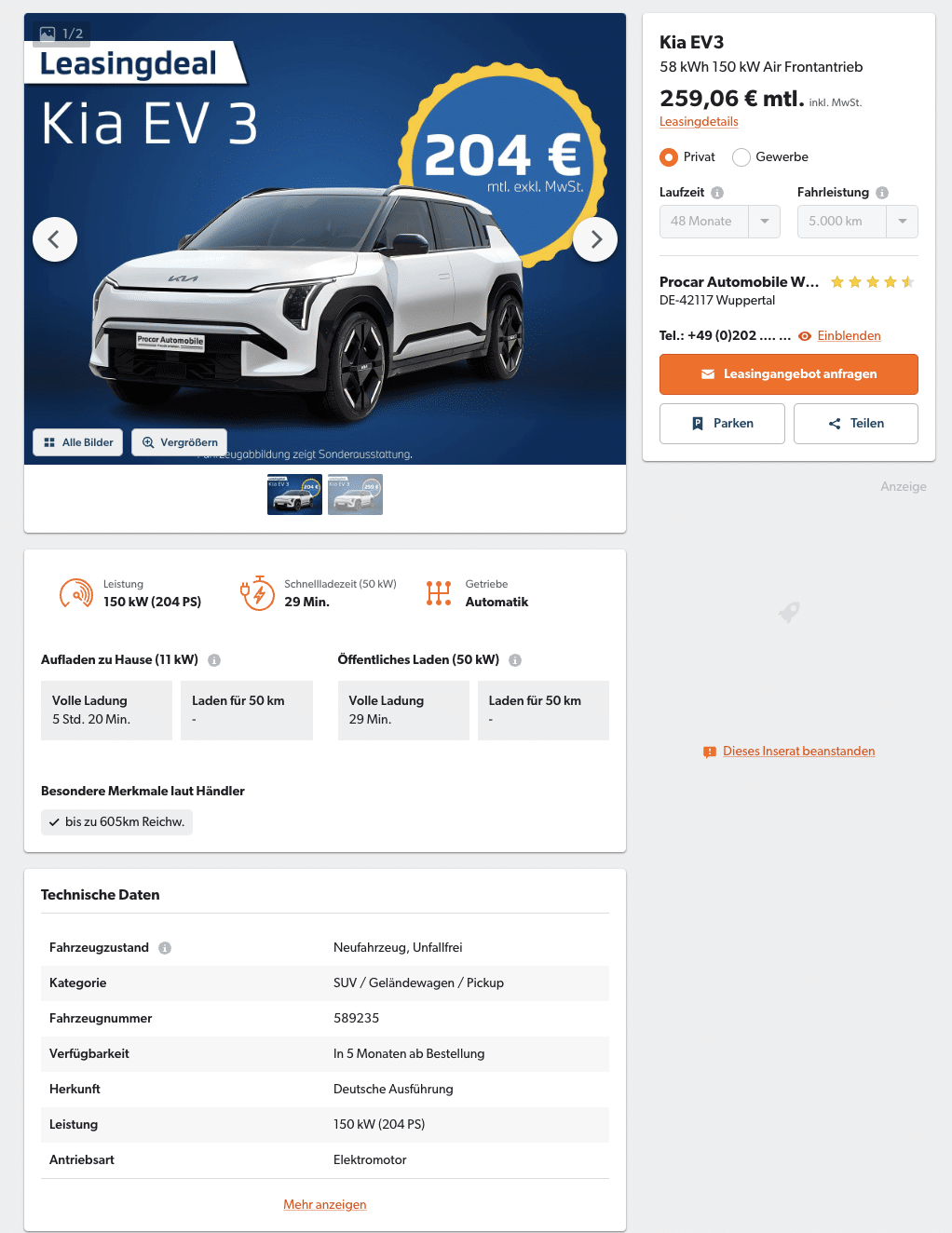Image resolution: width=952 pixels, height=1233 pixels.
Task: Open Leasingdetails link
Action: point(699,122)
